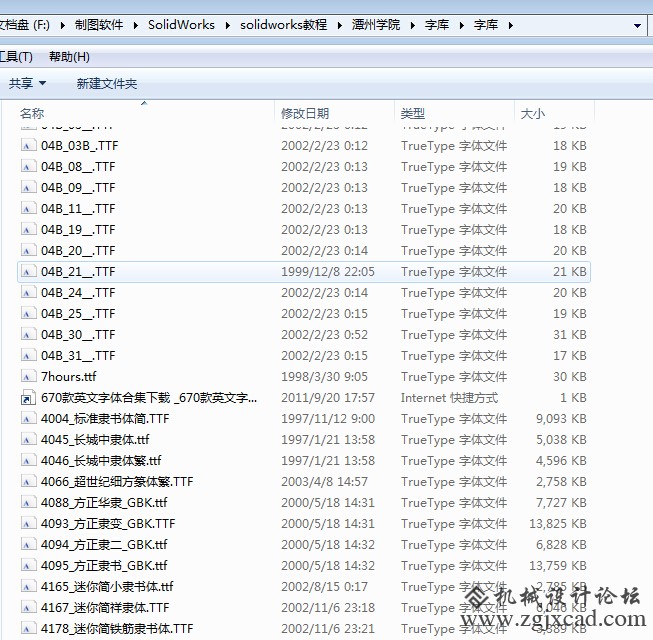Expand the arrow after SolidWorks in breadcrumb
This screenshot has width=653, height=640.
coord(227,25)
